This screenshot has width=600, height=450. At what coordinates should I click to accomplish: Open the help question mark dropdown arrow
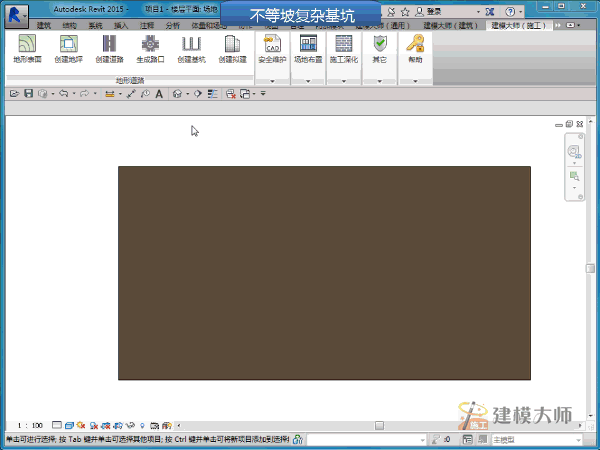(521, 12)
